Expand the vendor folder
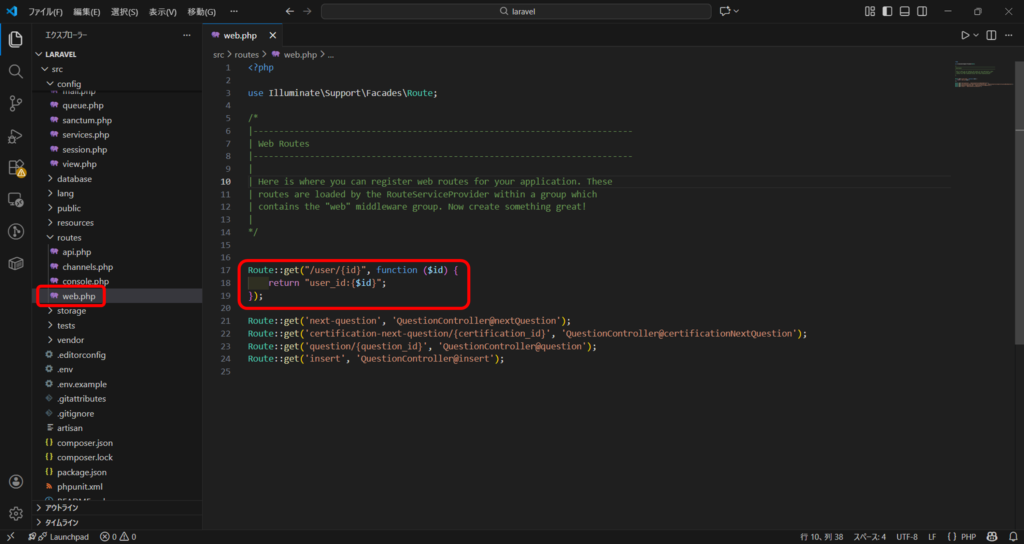Image resolution: width=1024 pixels, height=544 pixels. [71, 340]
